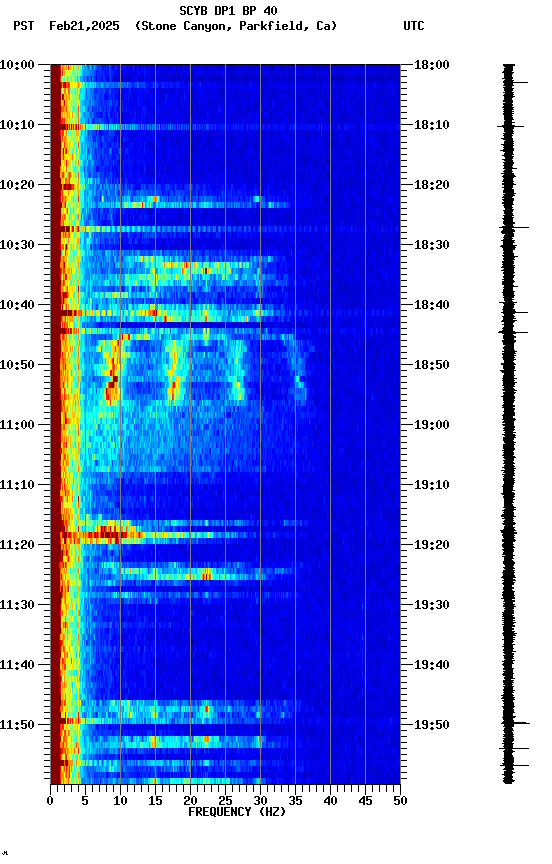This screenshot has width=552, height=864.
Task: Click the "19:00" UTC time label
Action: [431, 425]
